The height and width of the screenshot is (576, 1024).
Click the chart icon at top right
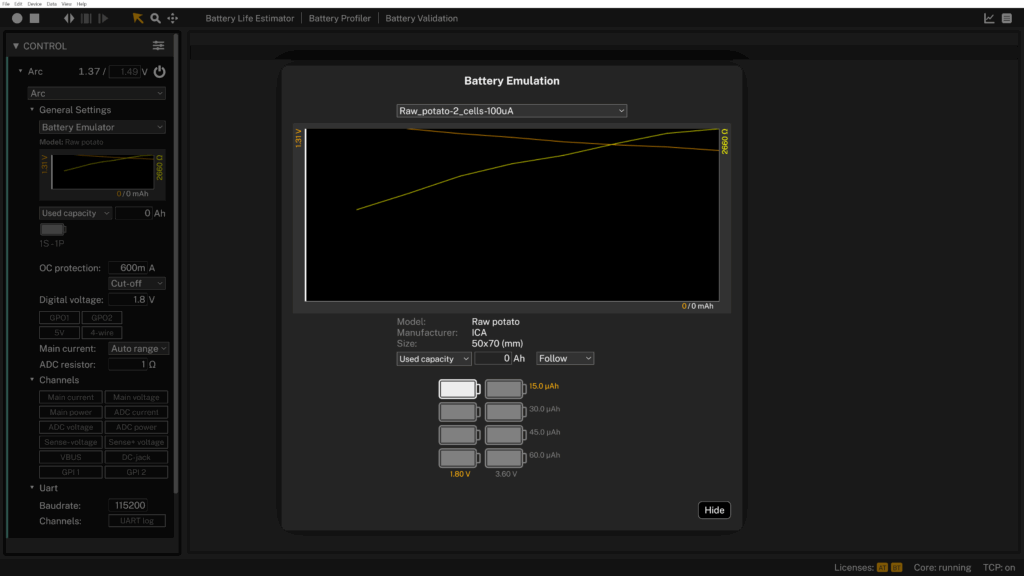(989, 18)
